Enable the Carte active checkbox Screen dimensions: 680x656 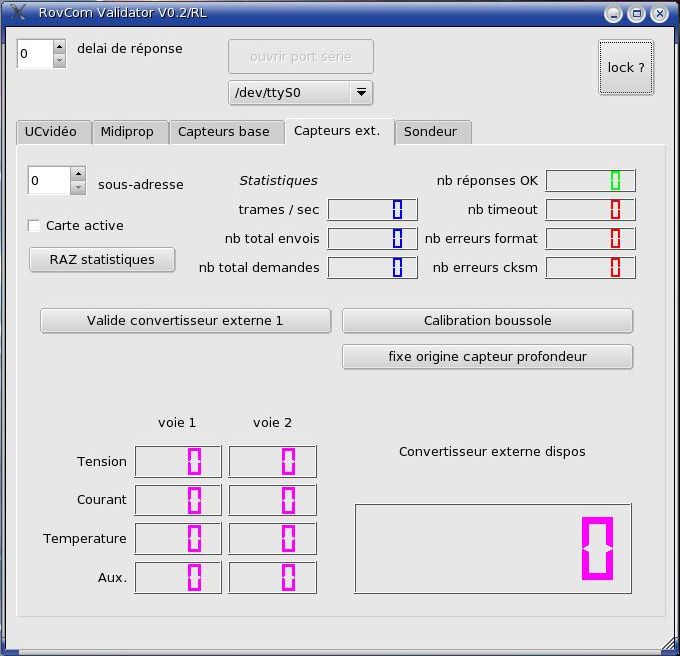pyautogui.click(x=34, y=225)
